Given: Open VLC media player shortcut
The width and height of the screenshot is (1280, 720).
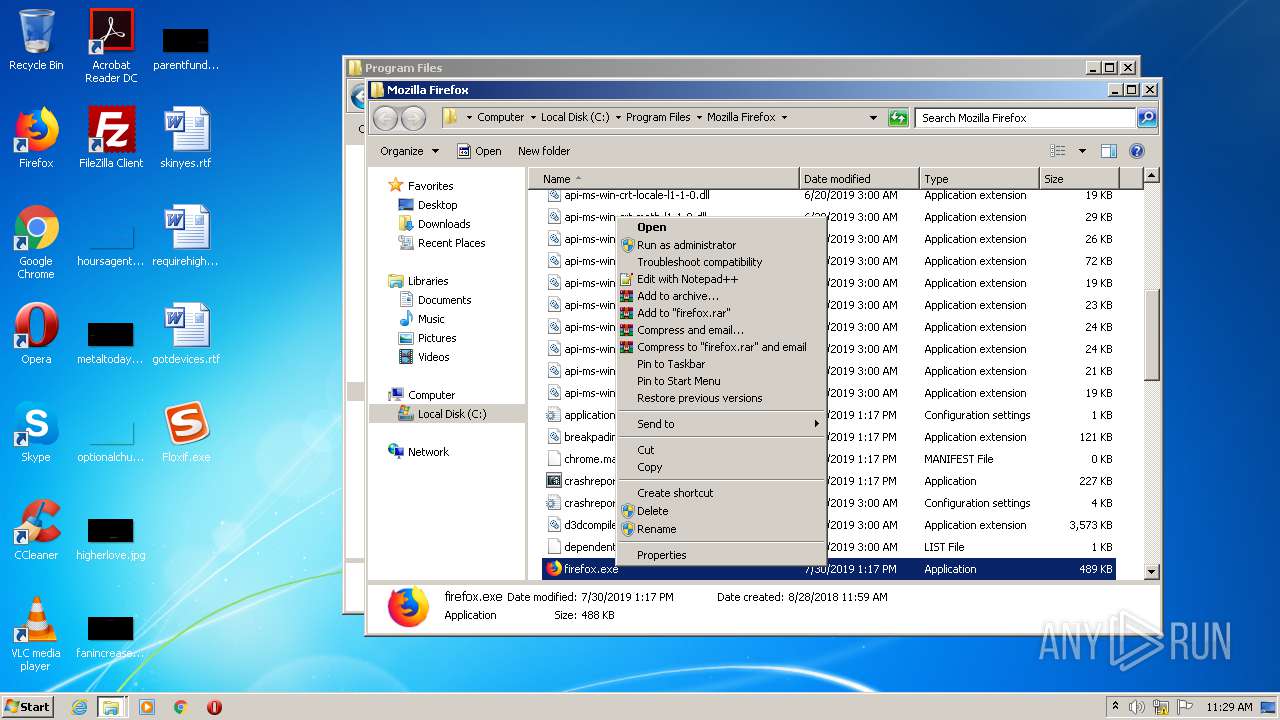Looking at the screenshot, I should (36, 634).
